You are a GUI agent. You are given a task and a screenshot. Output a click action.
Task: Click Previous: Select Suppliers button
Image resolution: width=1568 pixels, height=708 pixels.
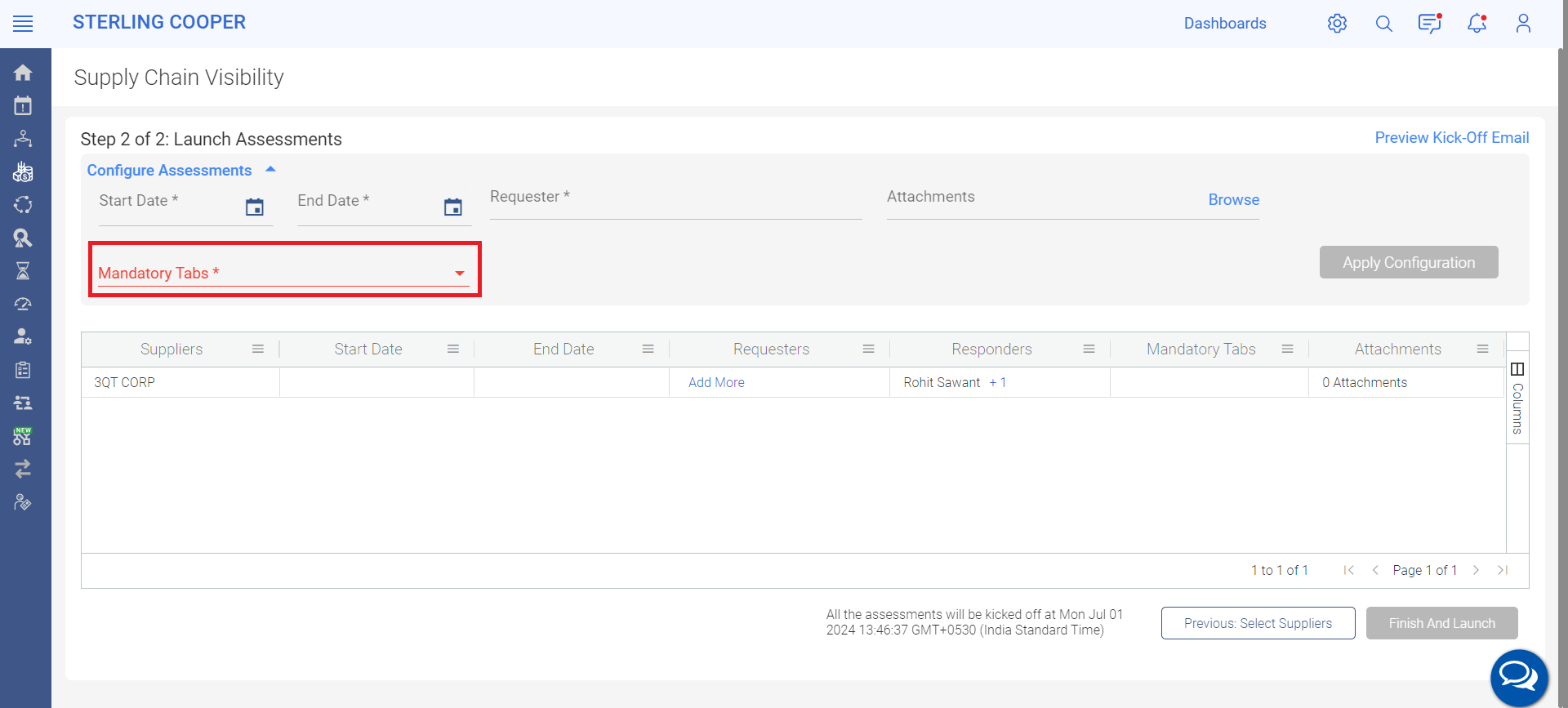click(1258, 623)
